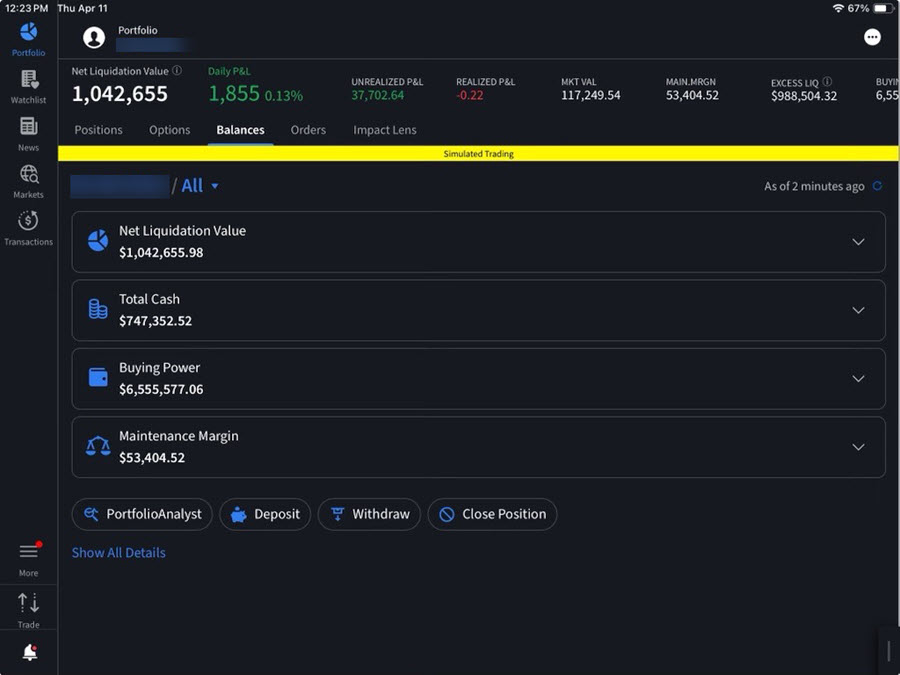Open notifications bell icon
Image resolution: width=900 pixels, height=675 pixels.
click(x=30, y=652)
